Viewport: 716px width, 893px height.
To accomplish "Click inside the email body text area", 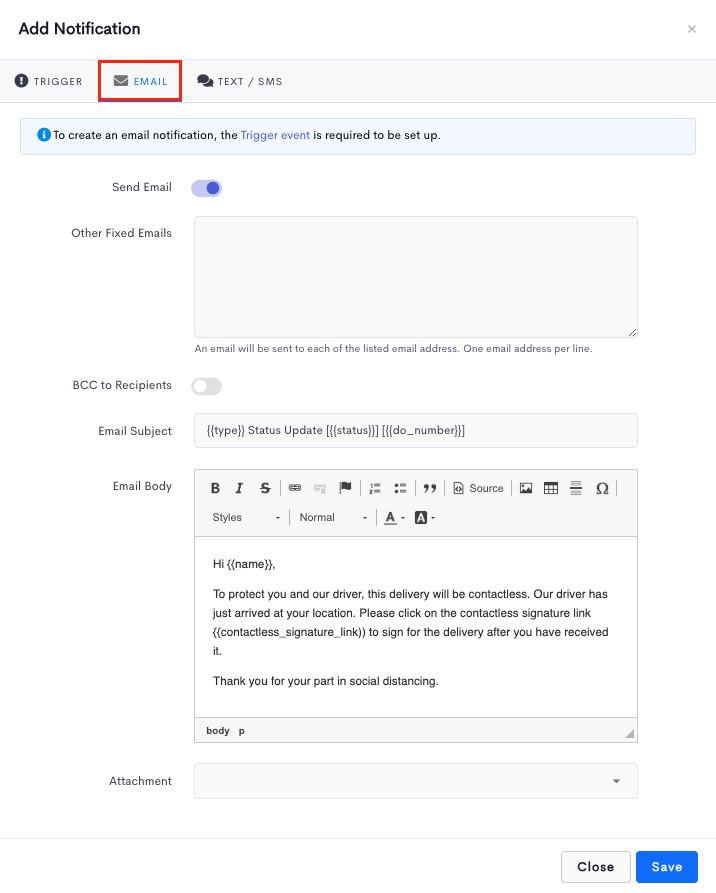I will 416,626.
